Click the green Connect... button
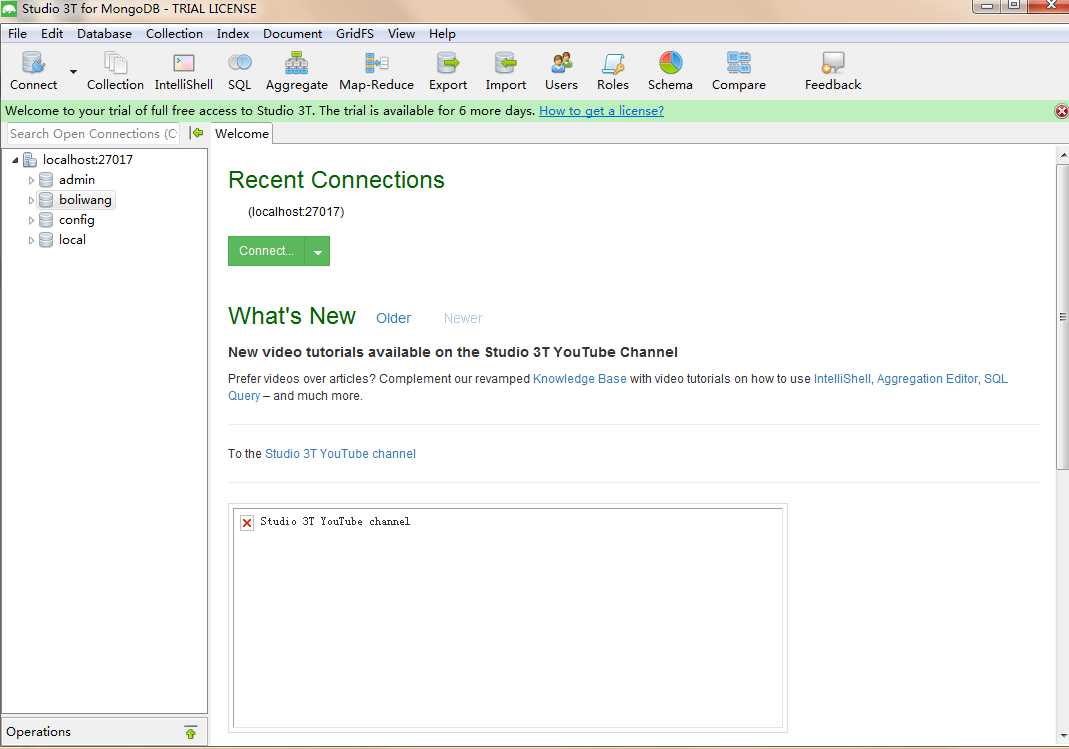Screen dimensions: 1069x749 click(267, 251)
